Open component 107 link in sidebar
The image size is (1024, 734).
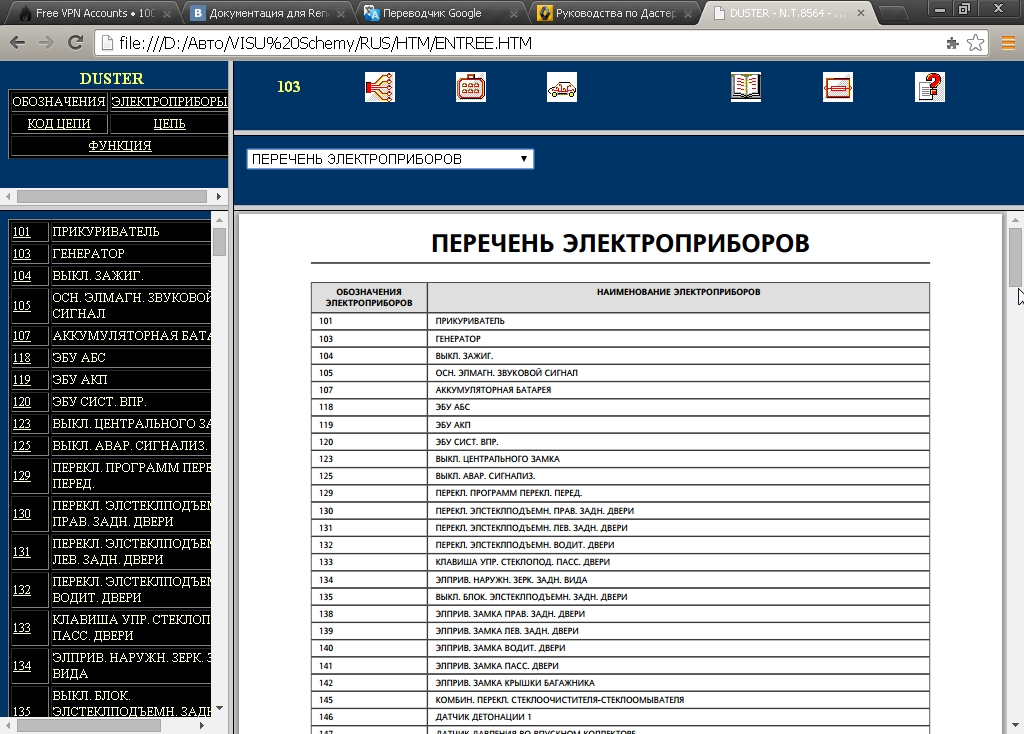pyautogui.click(x=22, y=336)
